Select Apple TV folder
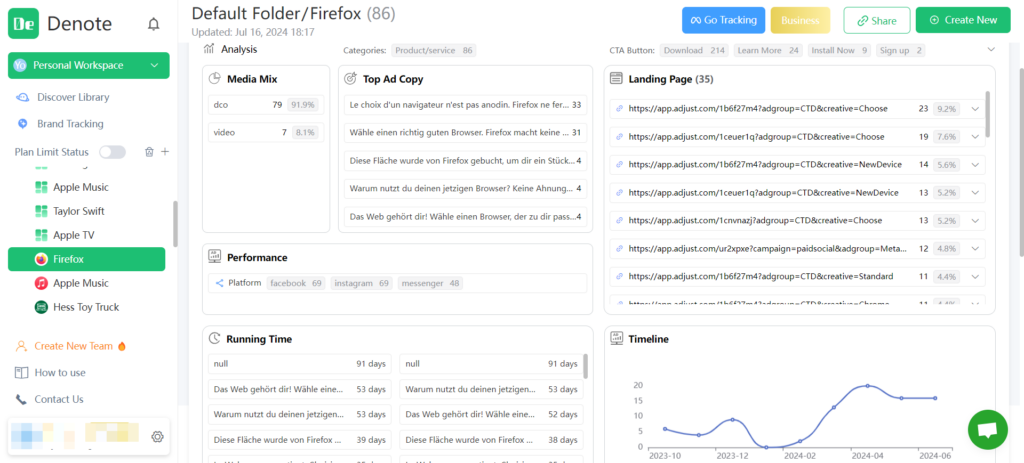 click(72, 235)
